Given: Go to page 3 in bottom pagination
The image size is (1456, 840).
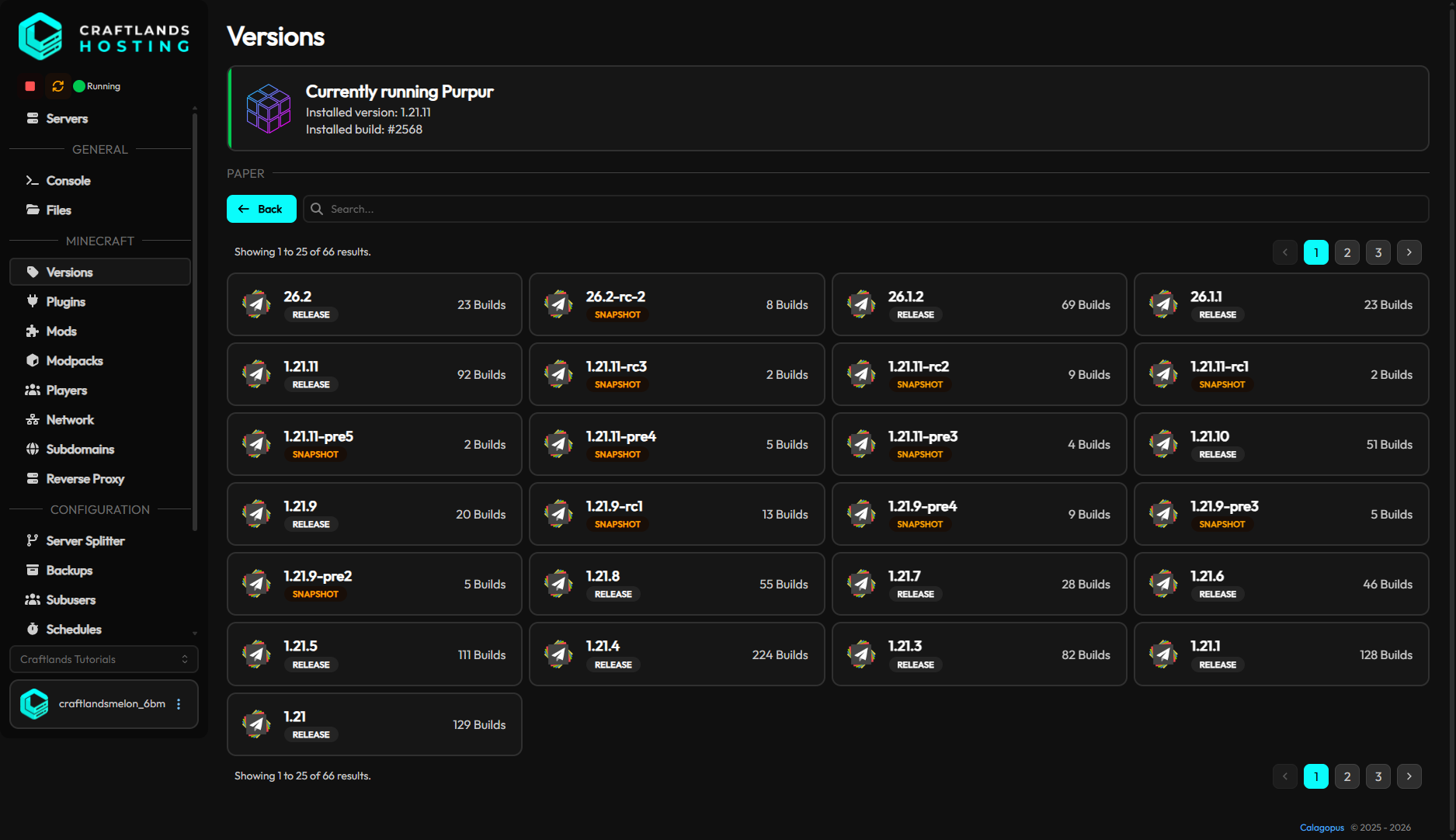Looking at the screenshot, I should click(1378, 776).
